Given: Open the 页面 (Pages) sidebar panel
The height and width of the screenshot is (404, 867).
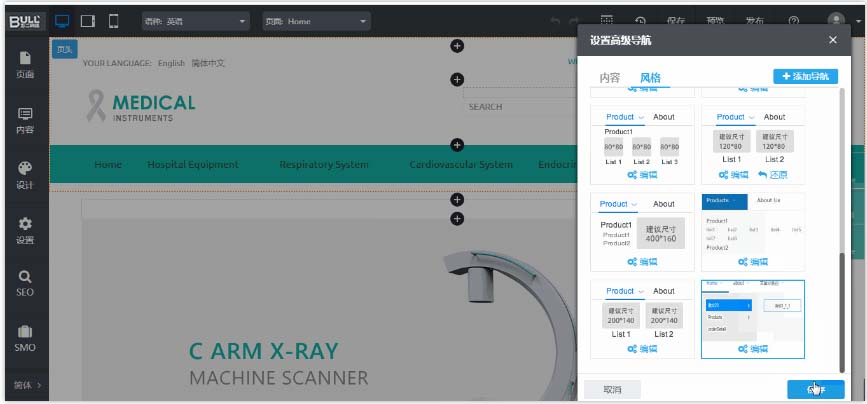Looking at the screenshot, I should (25, 65).
